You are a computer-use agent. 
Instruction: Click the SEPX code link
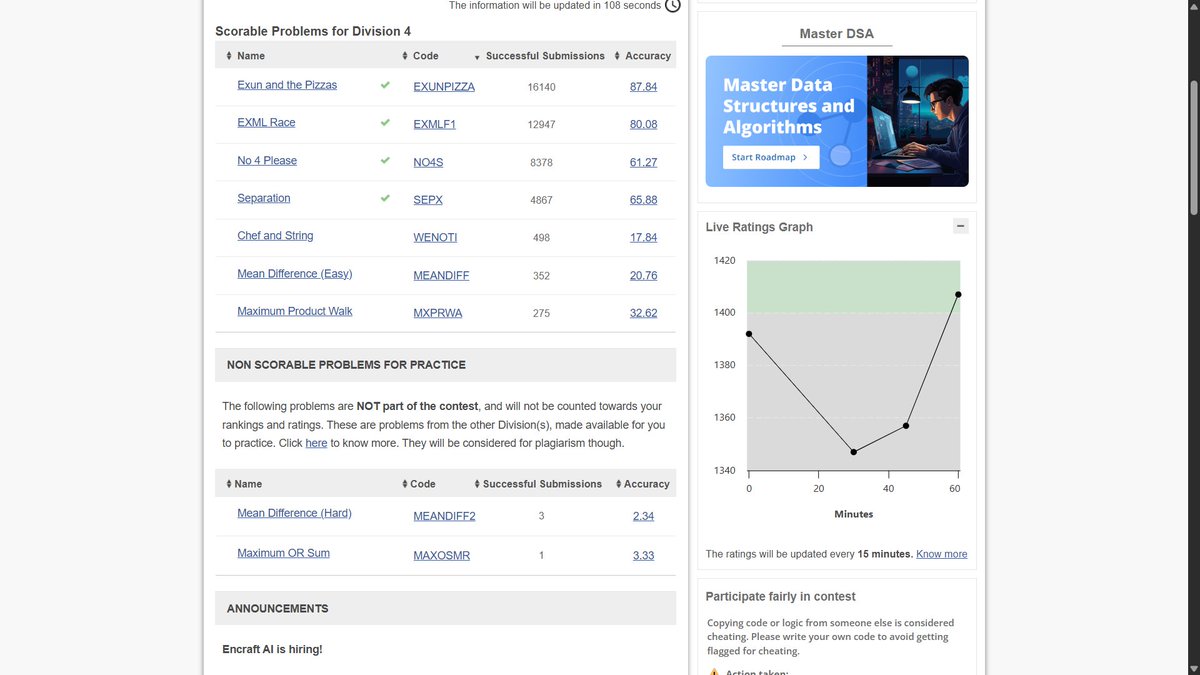pos(428,200)
